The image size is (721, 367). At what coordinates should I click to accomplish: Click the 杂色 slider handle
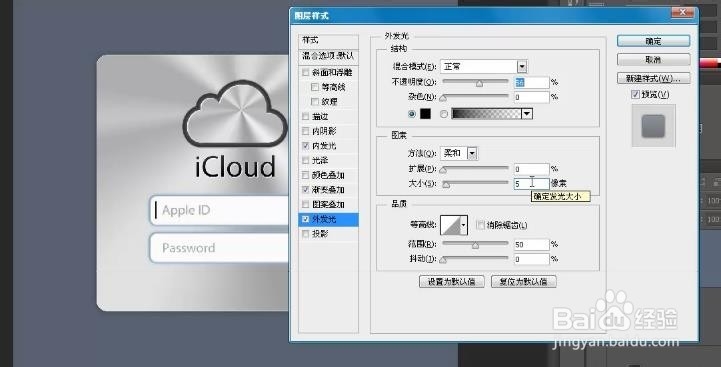click(x=443, y=98)
